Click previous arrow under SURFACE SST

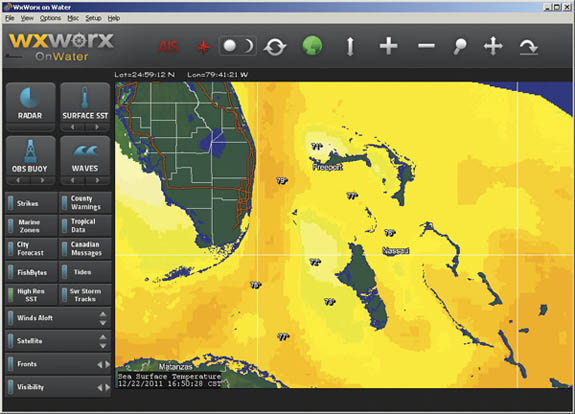73,127
